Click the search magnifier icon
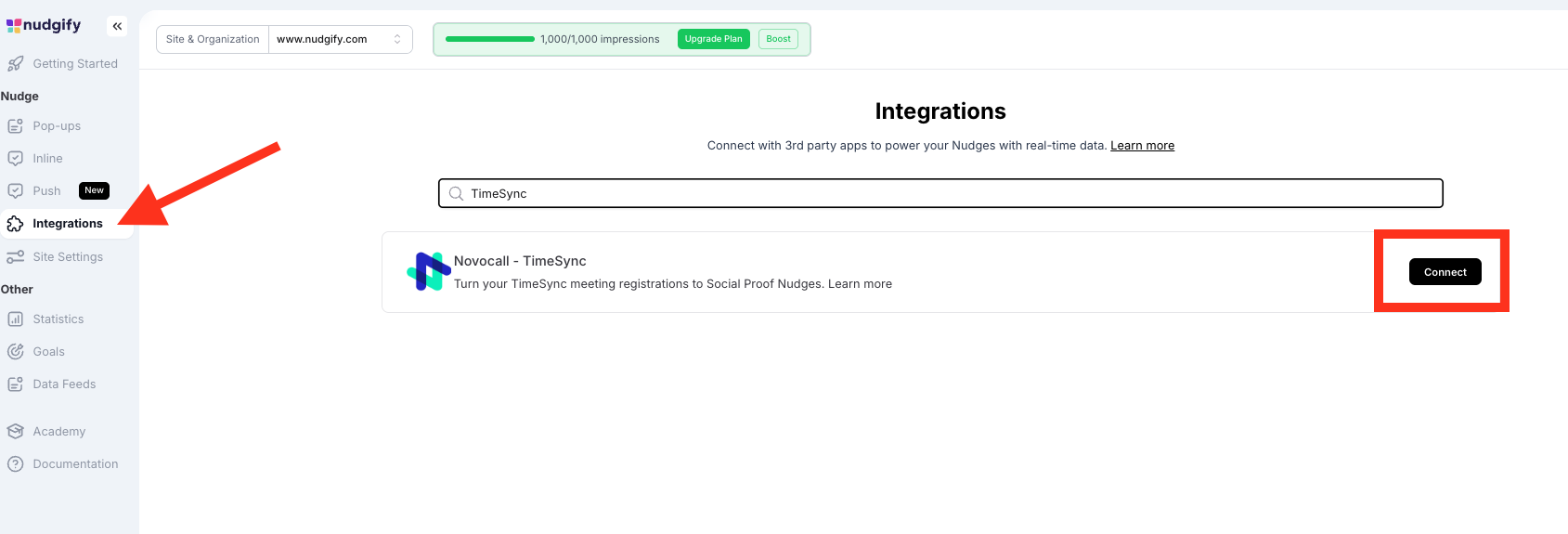The image size is (1568, 534). tap(456, 194)
